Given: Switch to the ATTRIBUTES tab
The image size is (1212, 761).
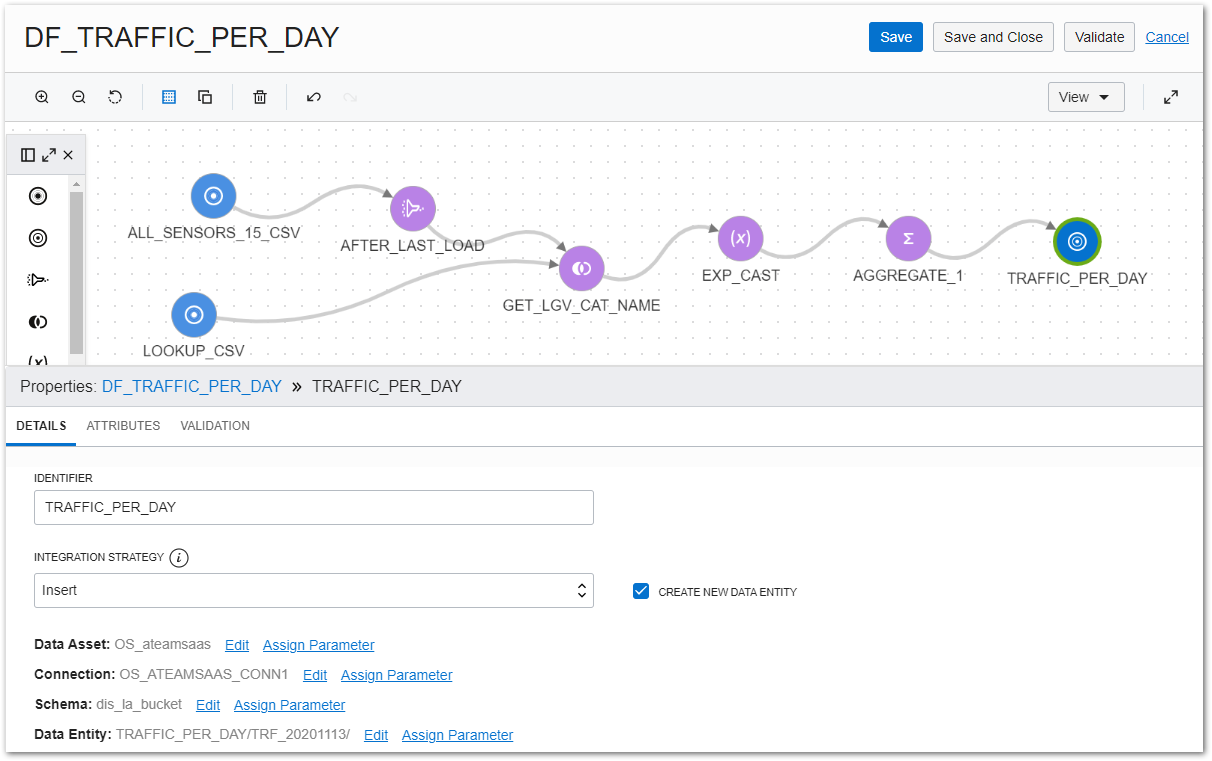Looking at the screenshot, I should (122, 425).
